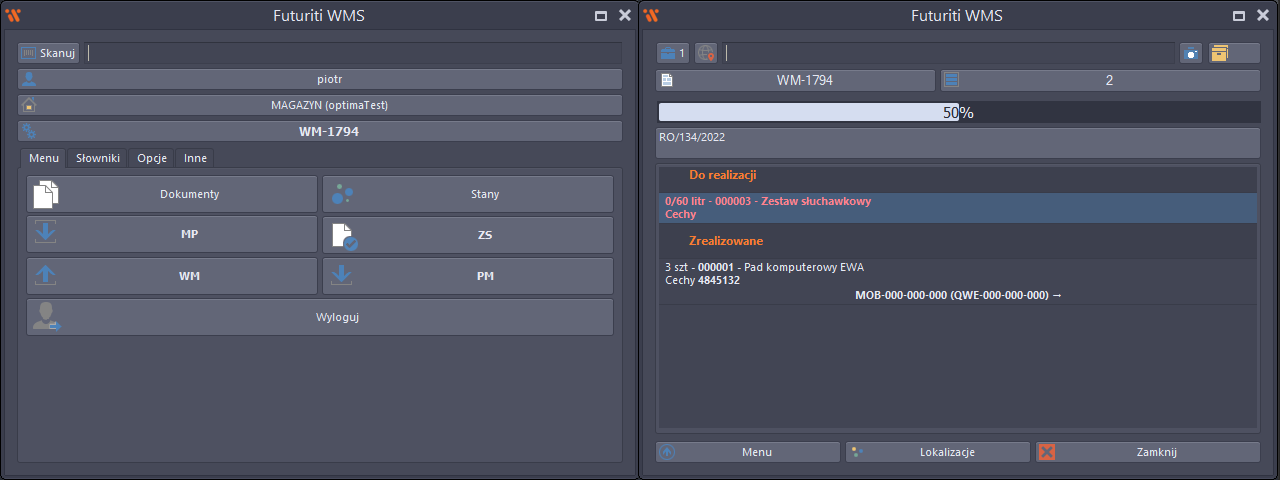Open Dokumenty from the main menu
Screen dimensions: 1280x480
(x=172, y=194)
